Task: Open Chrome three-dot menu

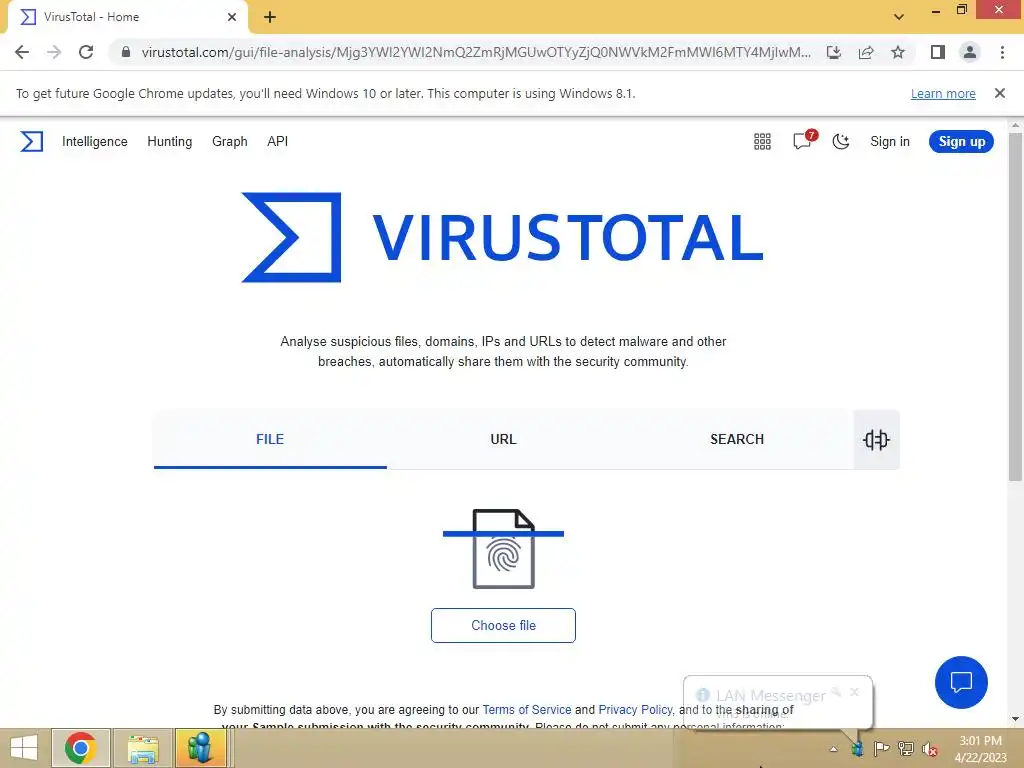Action: [x=1002, y=52]
